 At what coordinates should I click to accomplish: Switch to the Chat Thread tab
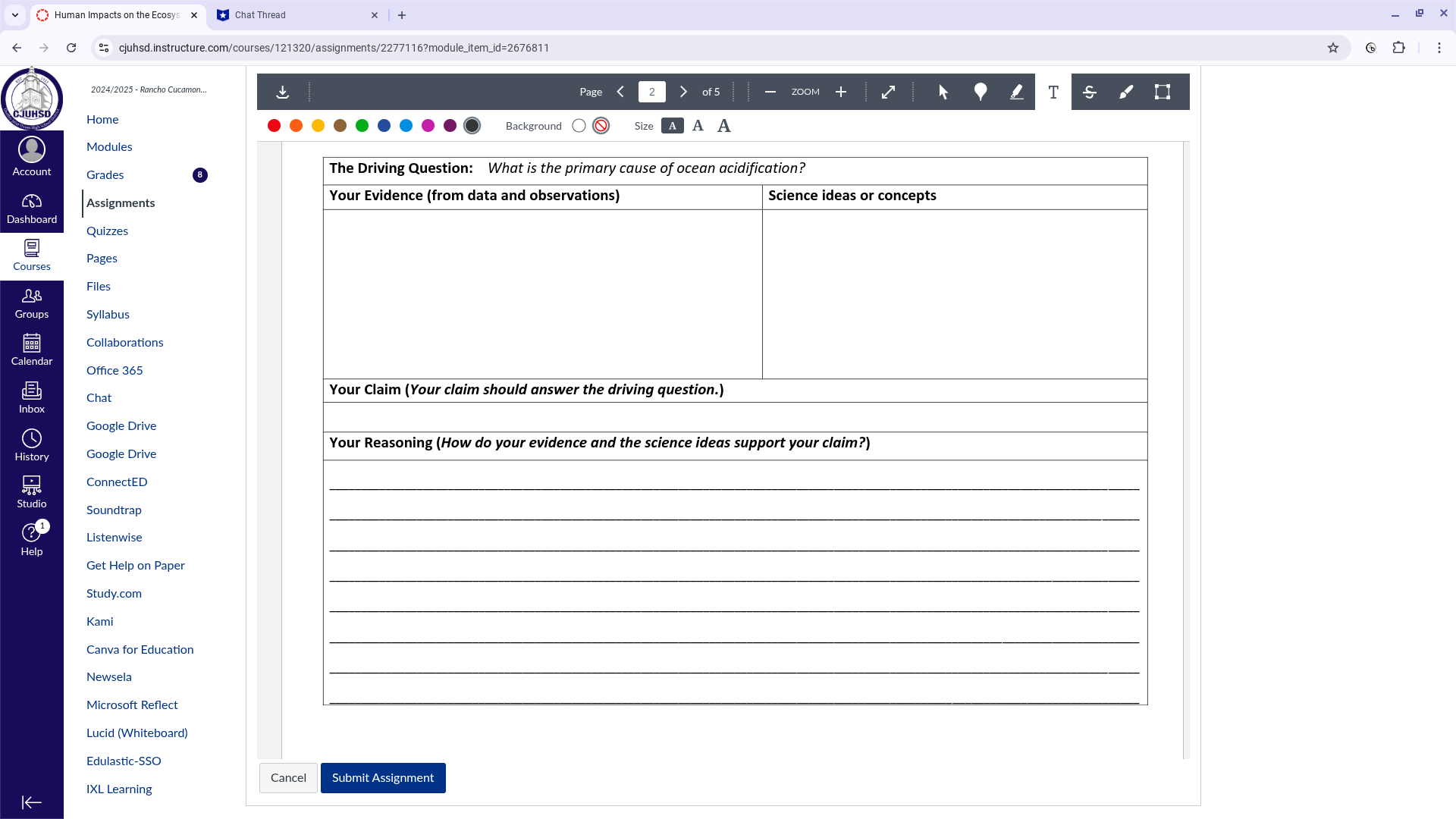pos(297,15)
